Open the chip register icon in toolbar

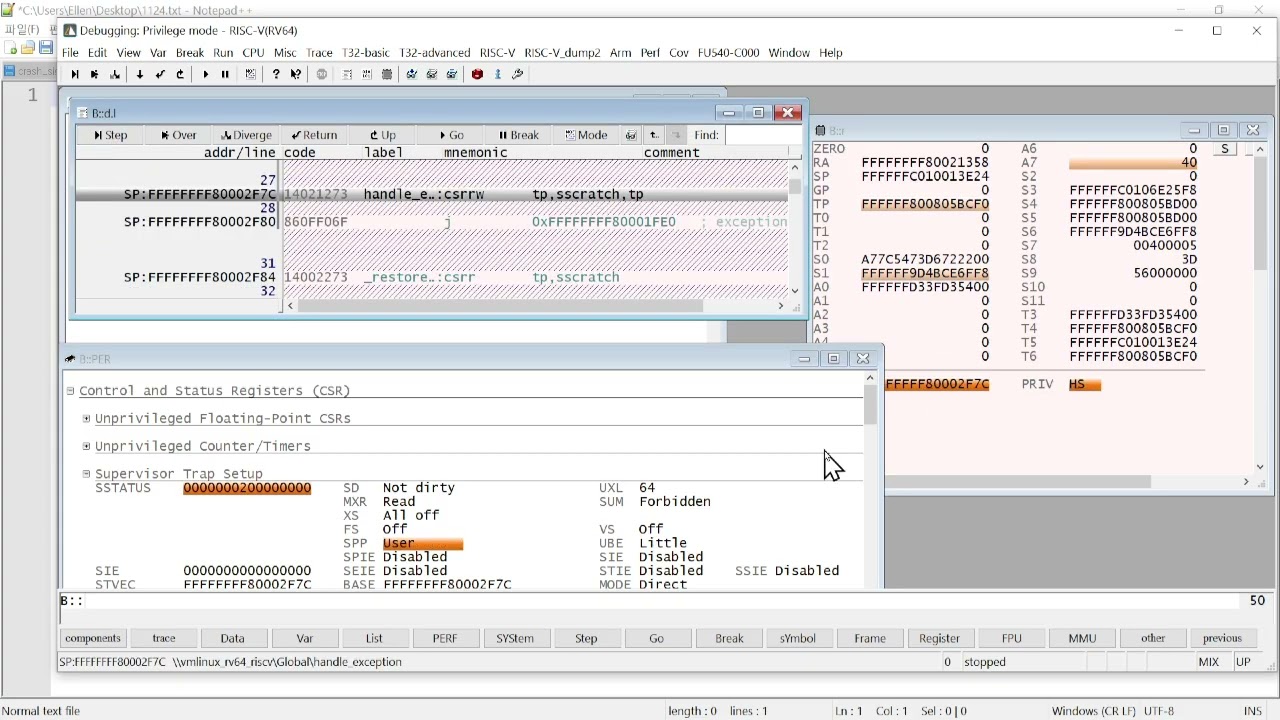(x=387, y=75)
